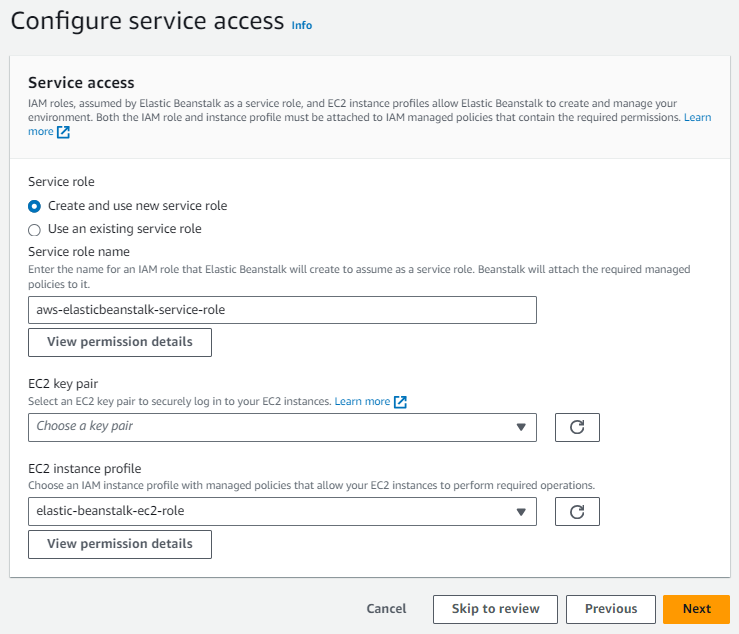Open the Learn more link in Service access description
This screenshot has width=739, height=634.
click(698, 117)
